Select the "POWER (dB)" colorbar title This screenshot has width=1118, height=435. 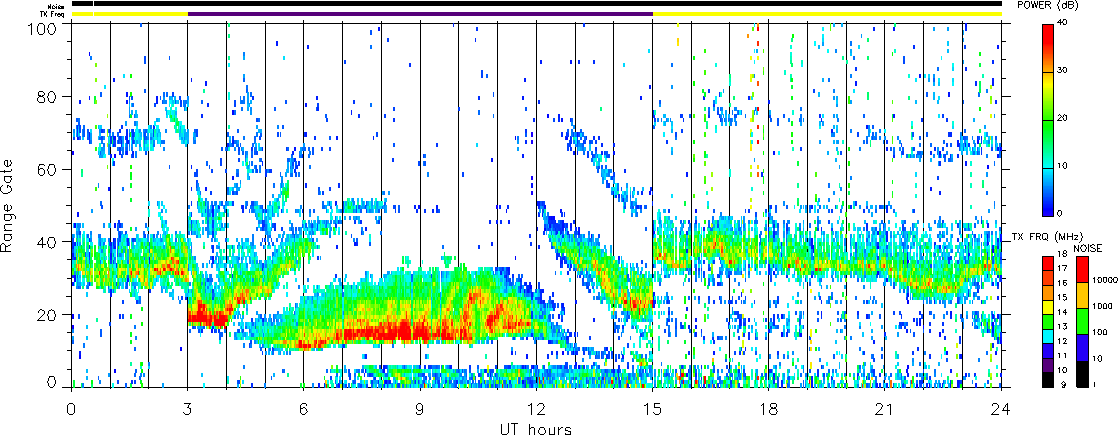[x=1047, y=6]
